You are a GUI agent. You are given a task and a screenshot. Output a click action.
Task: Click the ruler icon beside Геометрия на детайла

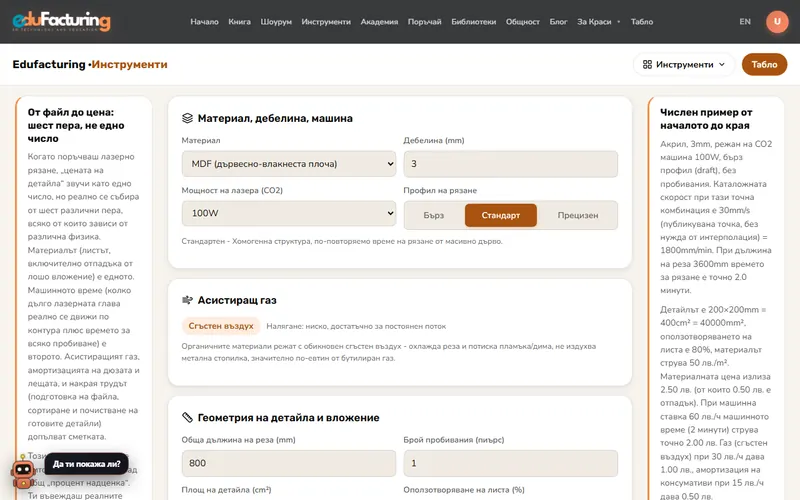click(187, 417)
